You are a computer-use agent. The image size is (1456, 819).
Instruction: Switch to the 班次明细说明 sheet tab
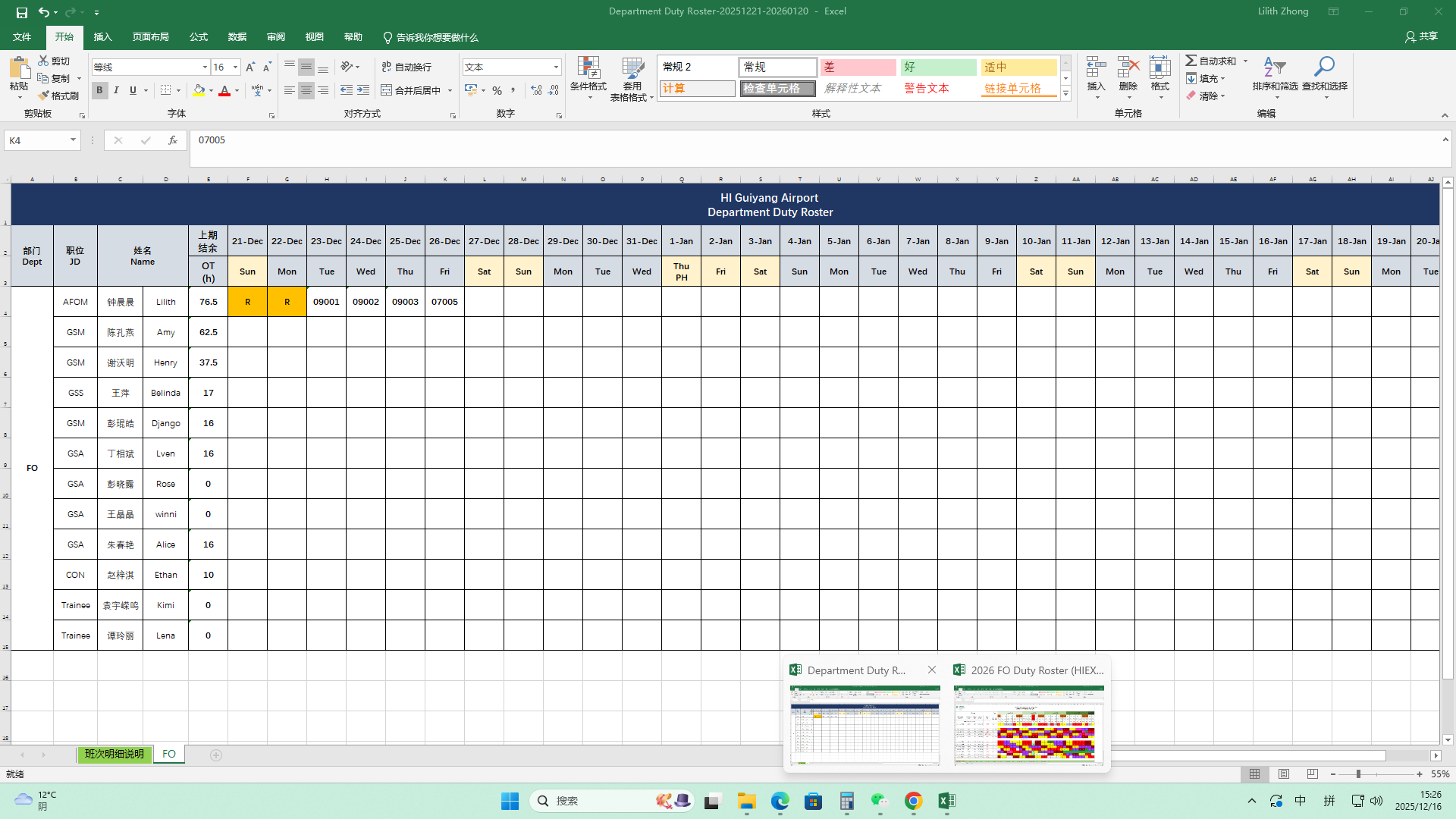(x=114, y=755)
